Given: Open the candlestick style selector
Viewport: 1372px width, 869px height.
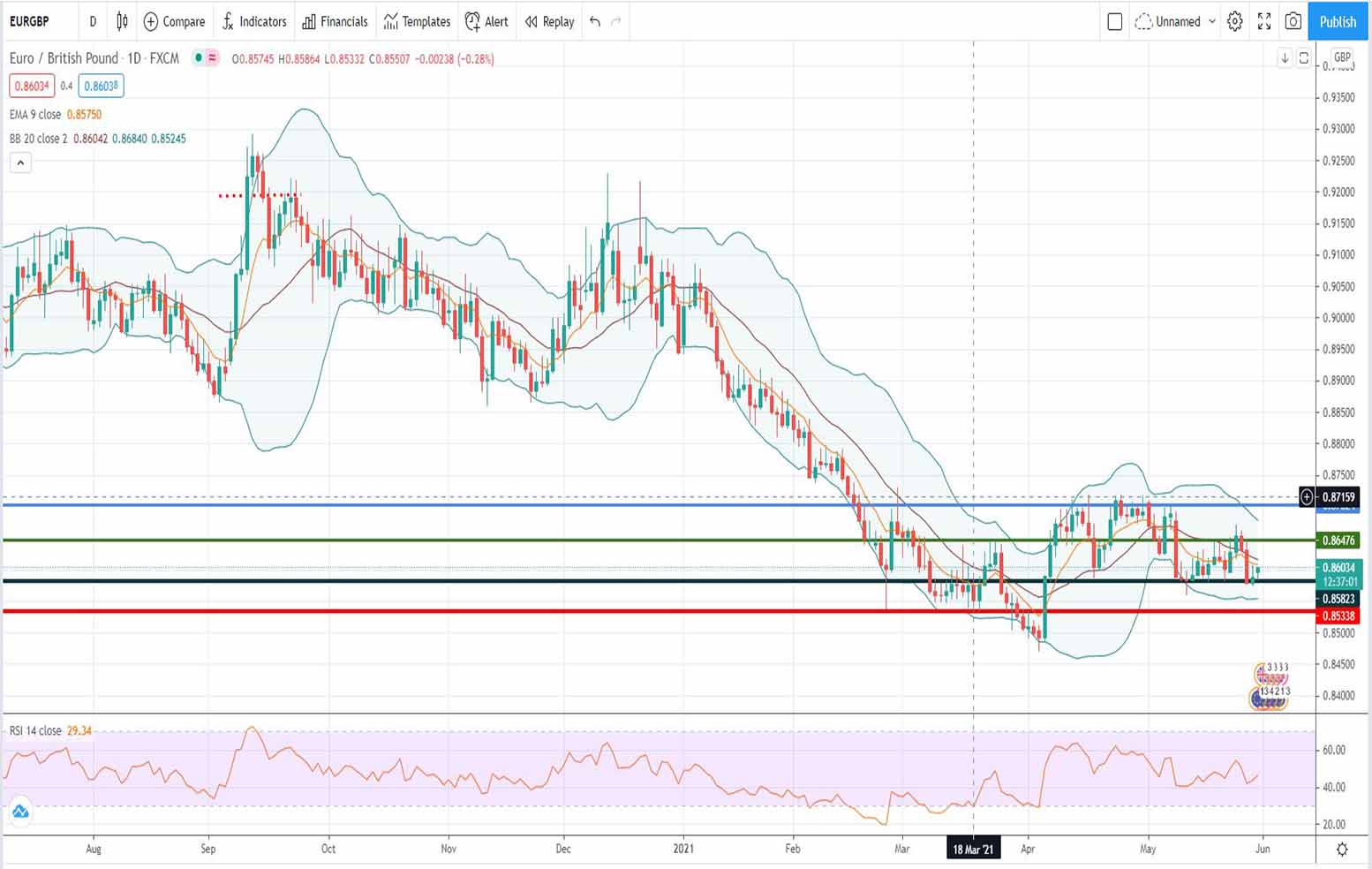Looking at the screenshot, I should [x=121, y=22].
